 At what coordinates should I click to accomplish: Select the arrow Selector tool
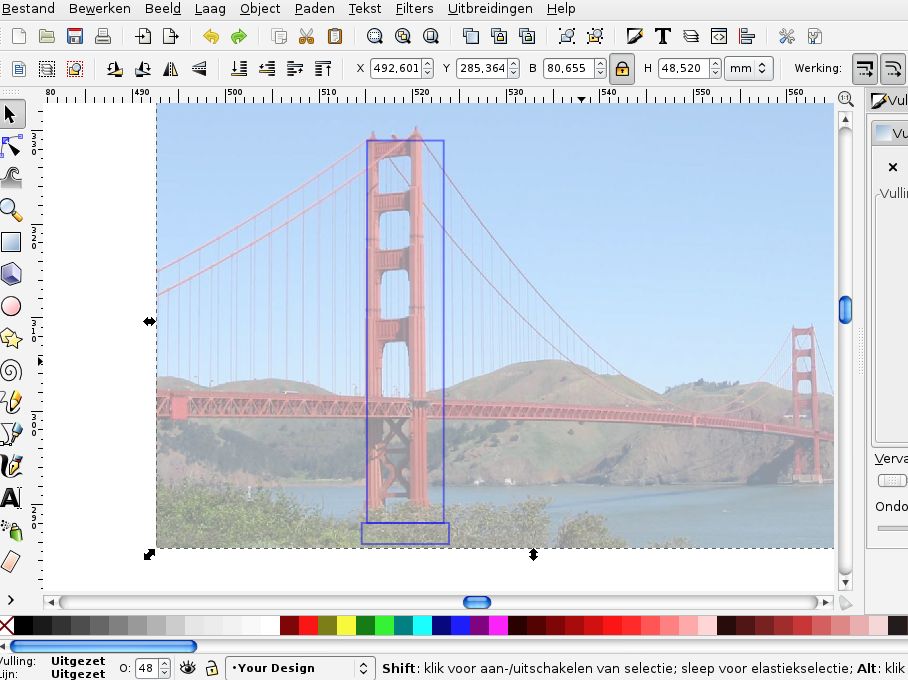[11, 114]
